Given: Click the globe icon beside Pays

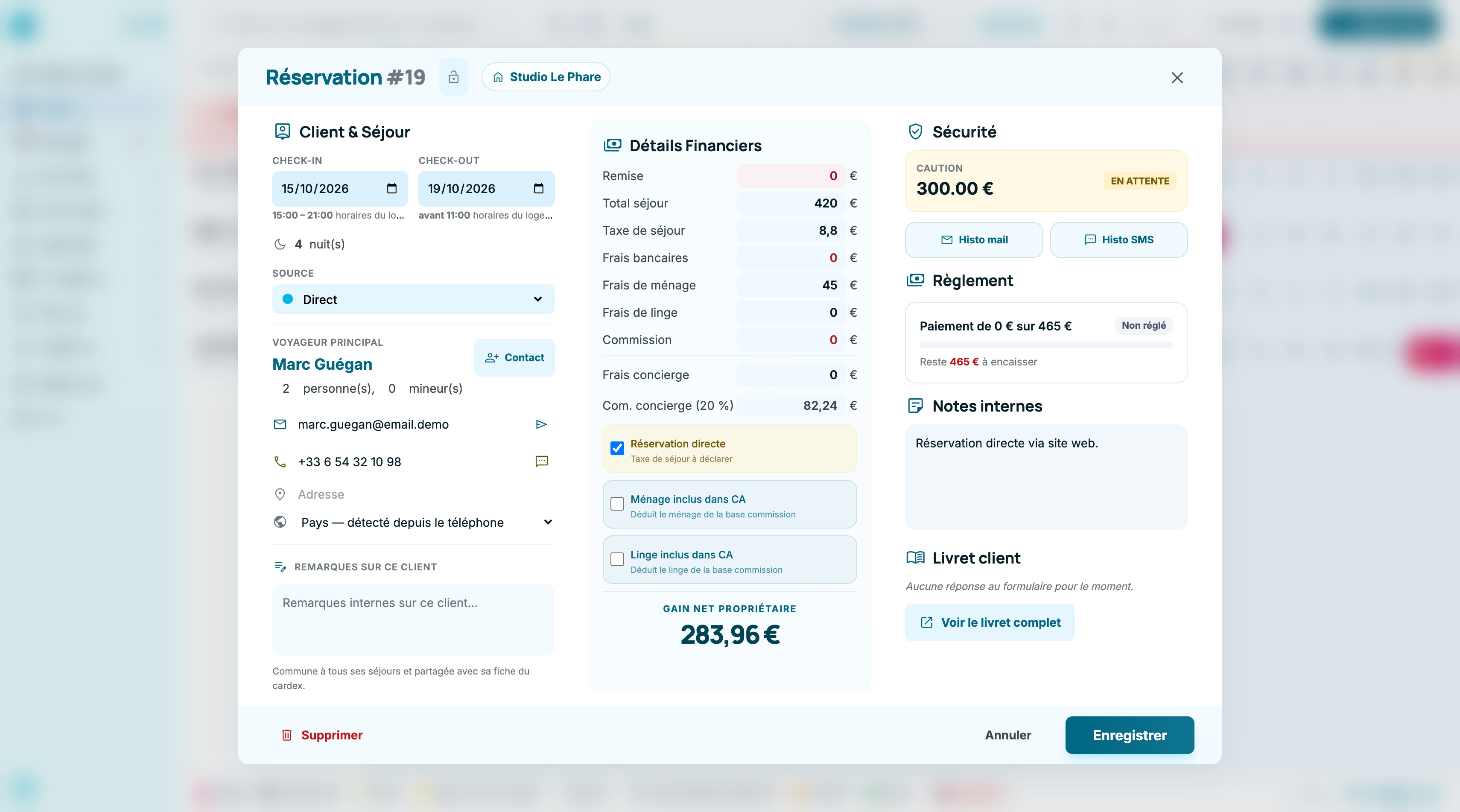Looking at the screenshot, I should tap(280, 522).
